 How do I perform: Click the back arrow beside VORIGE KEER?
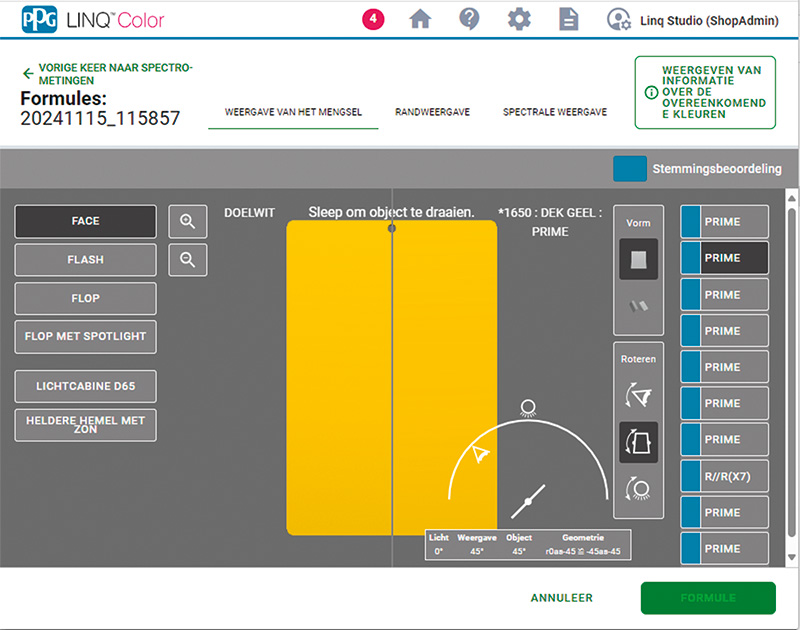click(x=28, y=74)
